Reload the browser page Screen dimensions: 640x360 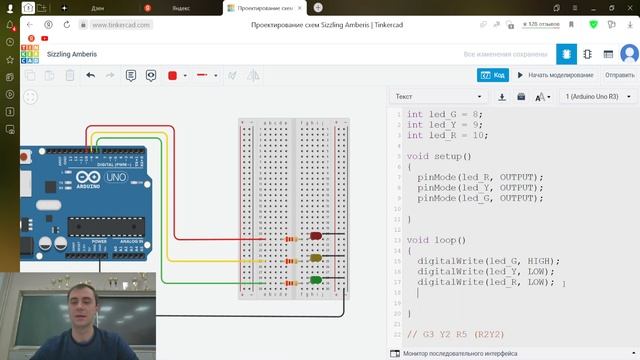[67, 25]
